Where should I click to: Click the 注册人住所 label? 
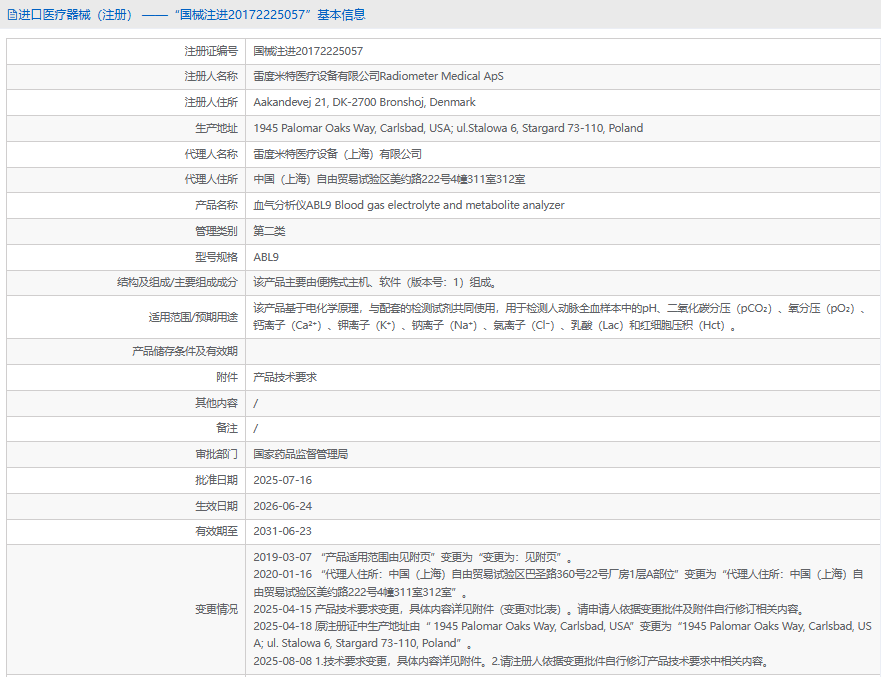pos(211,102)
